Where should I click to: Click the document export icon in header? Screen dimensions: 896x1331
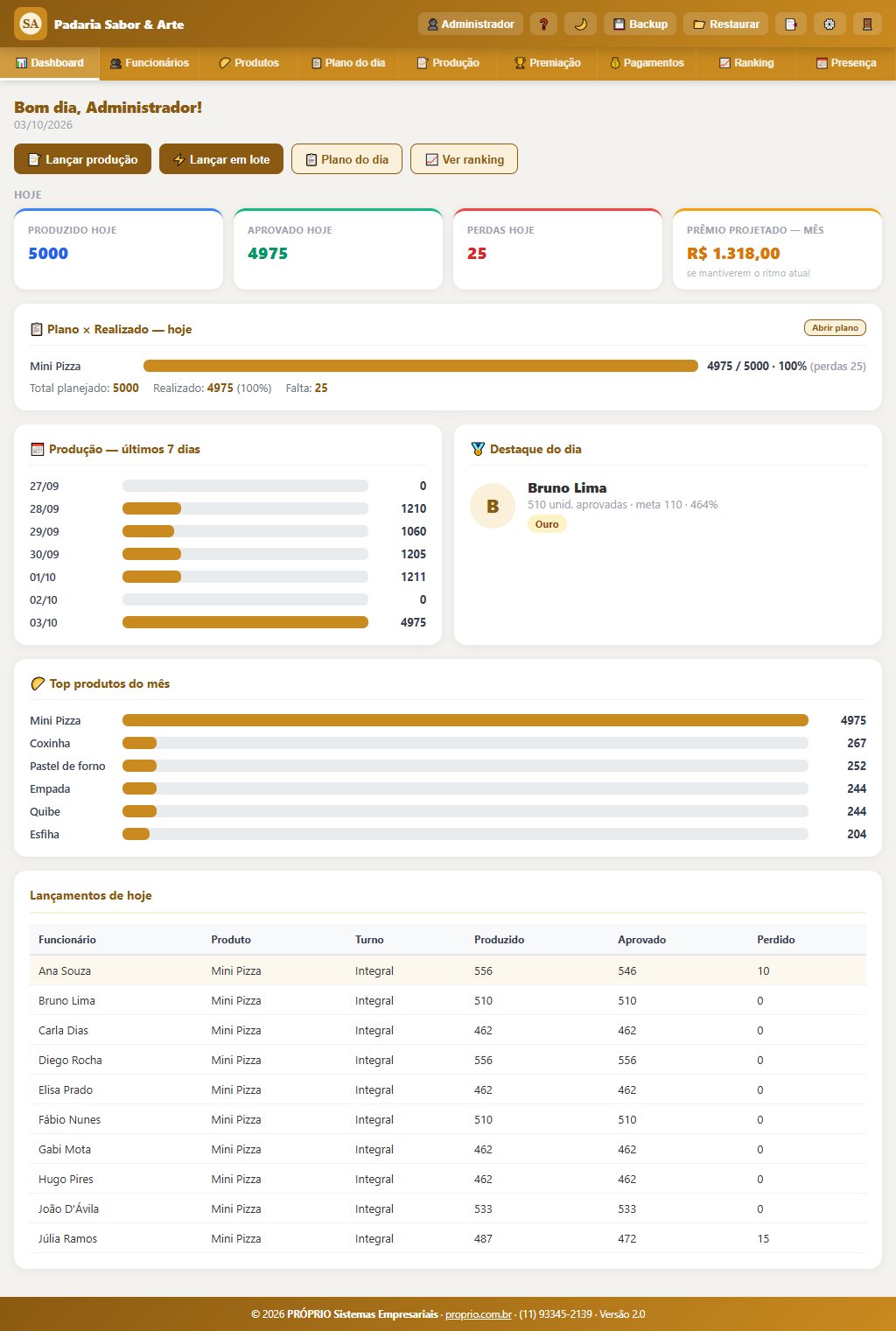(790, 24)
